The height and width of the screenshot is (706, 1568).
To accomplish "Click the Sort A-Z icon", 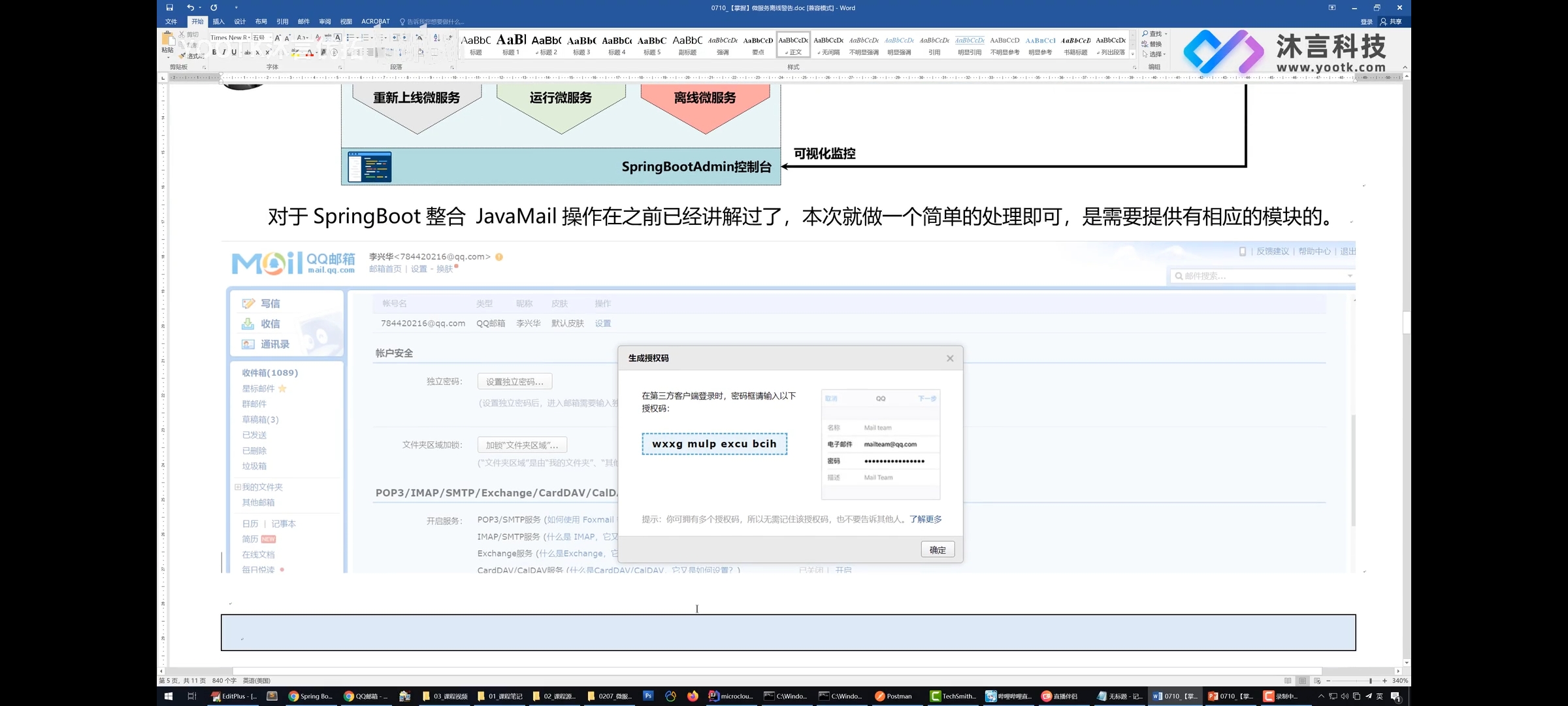I will click(x=436, y=37).
